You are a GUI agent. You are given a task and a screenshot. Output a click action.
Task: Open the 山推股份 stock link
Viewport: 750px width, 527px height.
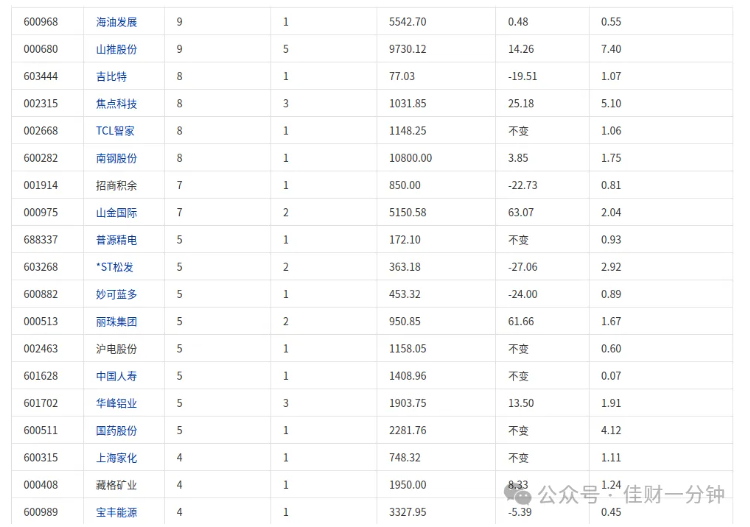click(x=116, y=49)
